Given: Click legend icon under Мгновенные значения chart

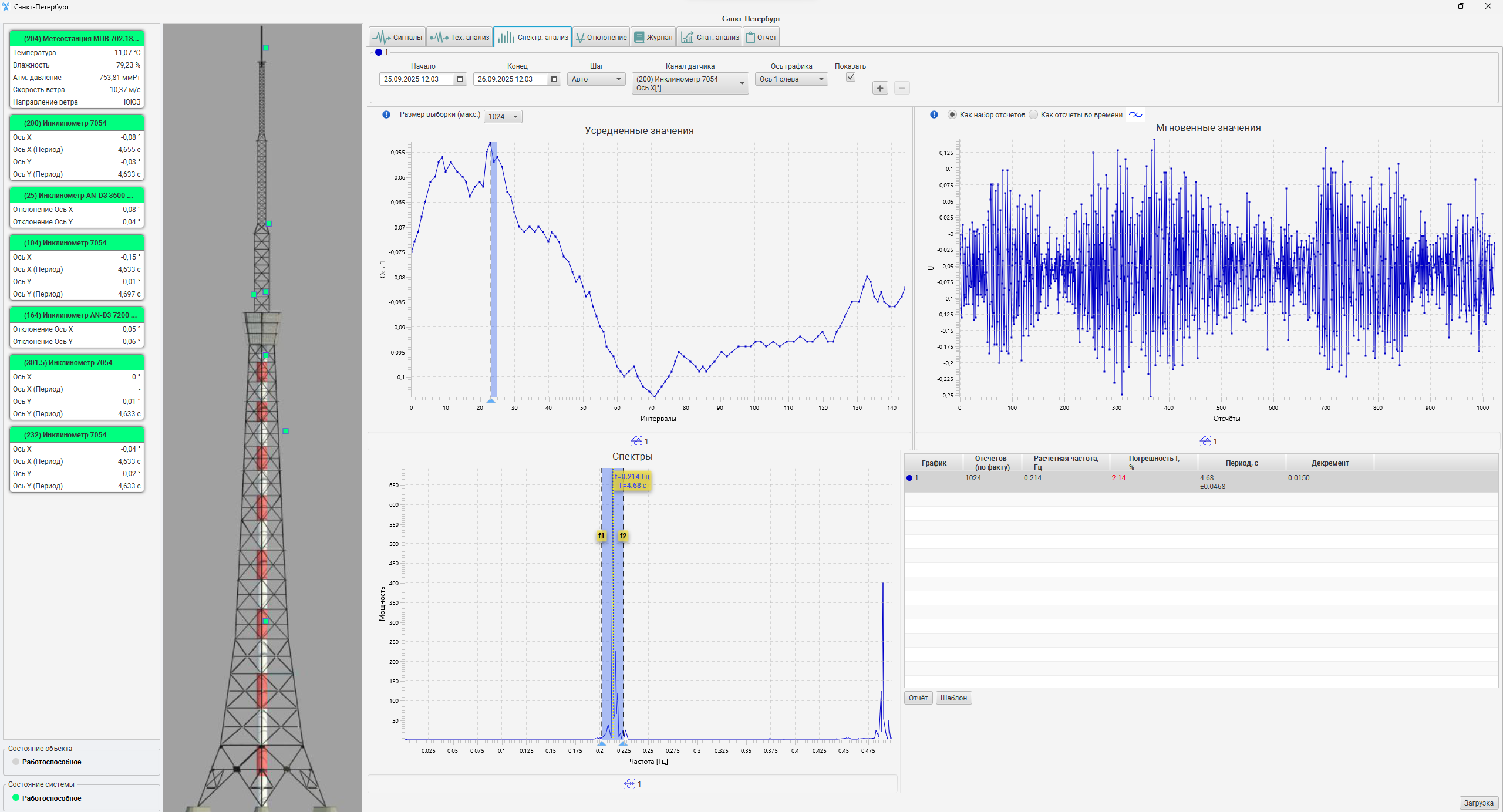Looking at the screenshot, I should point(1205,441).
